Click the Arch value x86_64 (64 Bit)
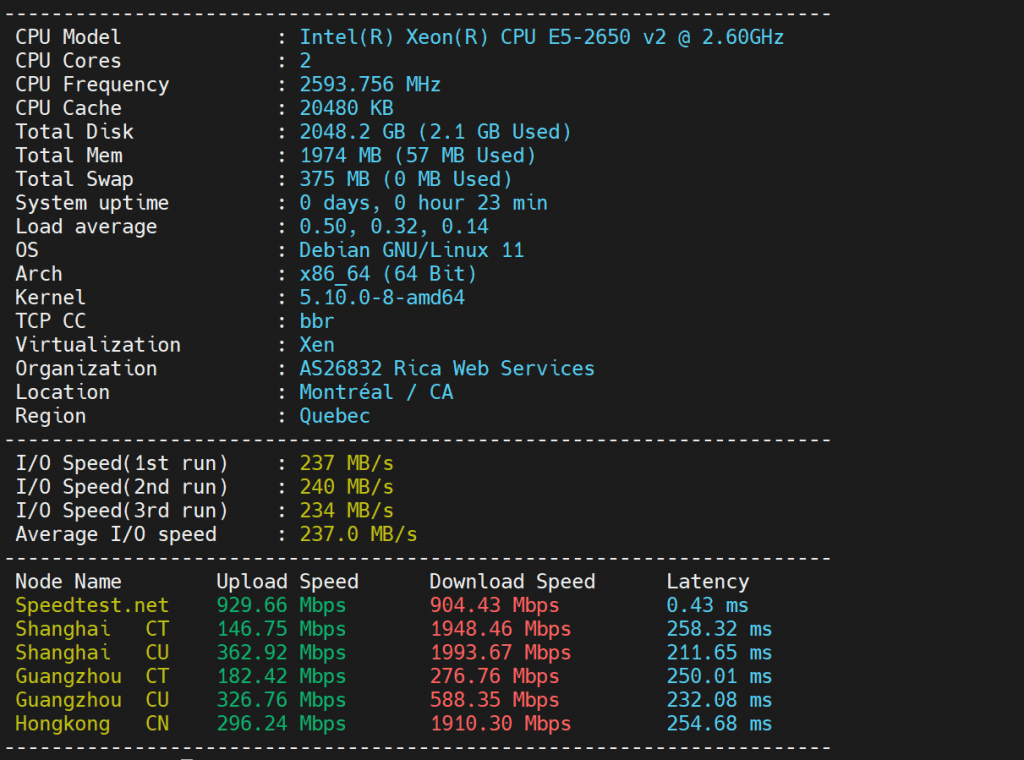 pos(388,274)
